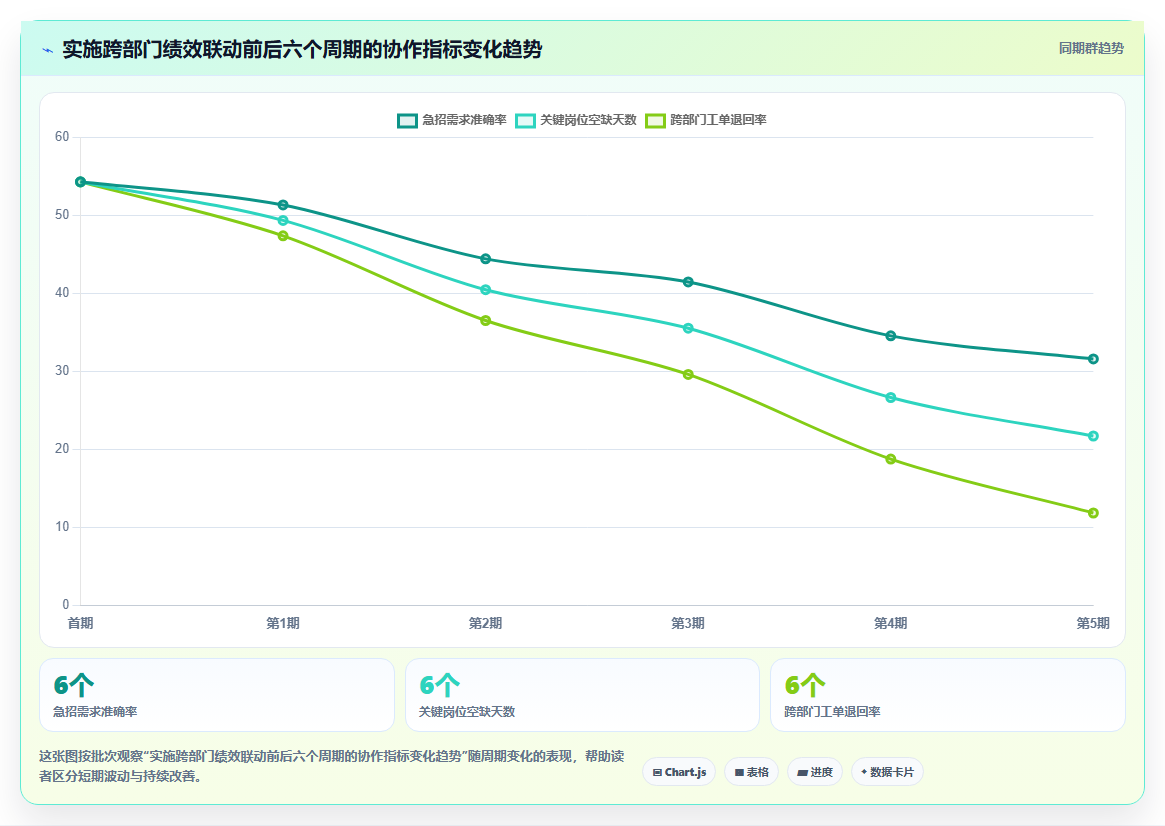Click the description paragraph starting 这张图按批次观察
This screenshot has width=1165, height=826.
331,766
